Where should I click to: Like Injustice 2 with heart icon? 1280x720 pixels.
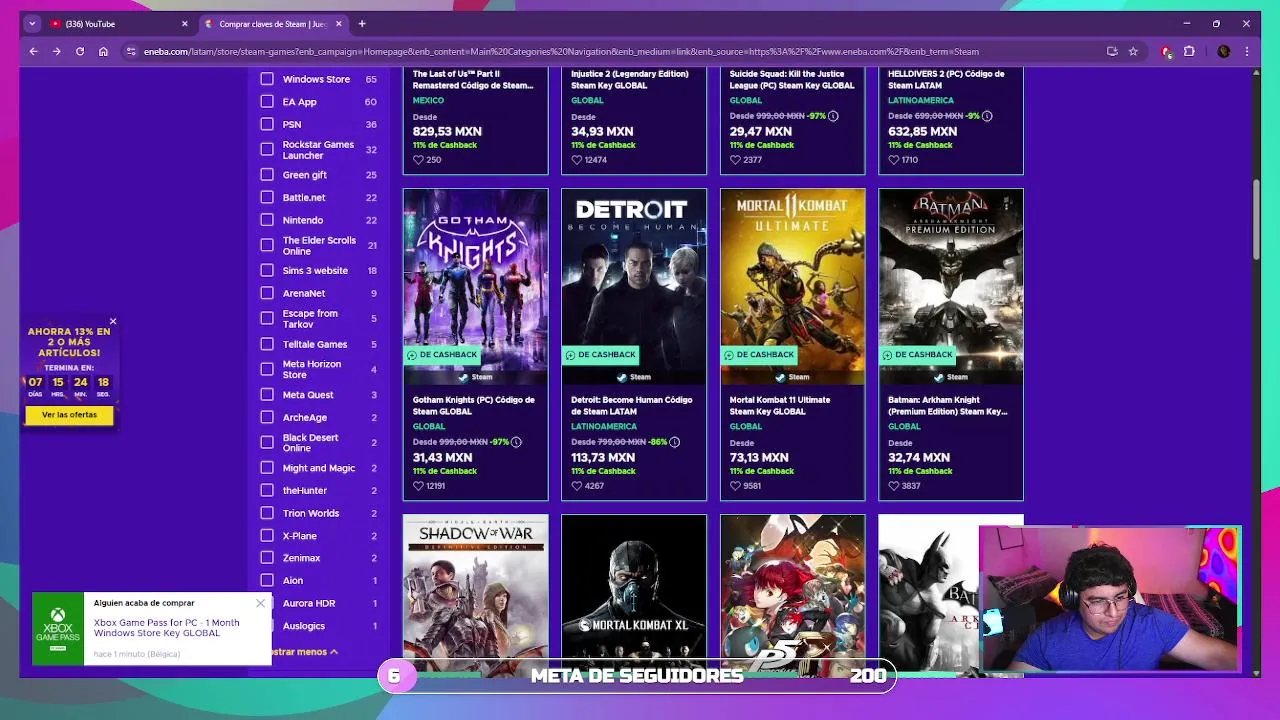point(577,160)
